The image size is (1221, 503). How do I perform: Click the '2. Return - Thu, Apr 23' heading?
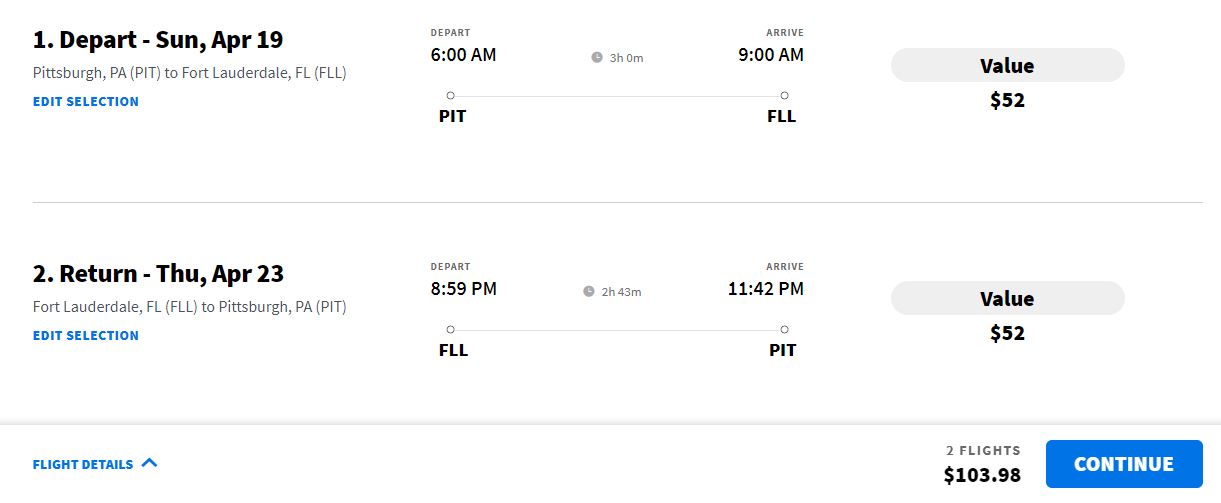pyautogui.click(x=158, y=274)
